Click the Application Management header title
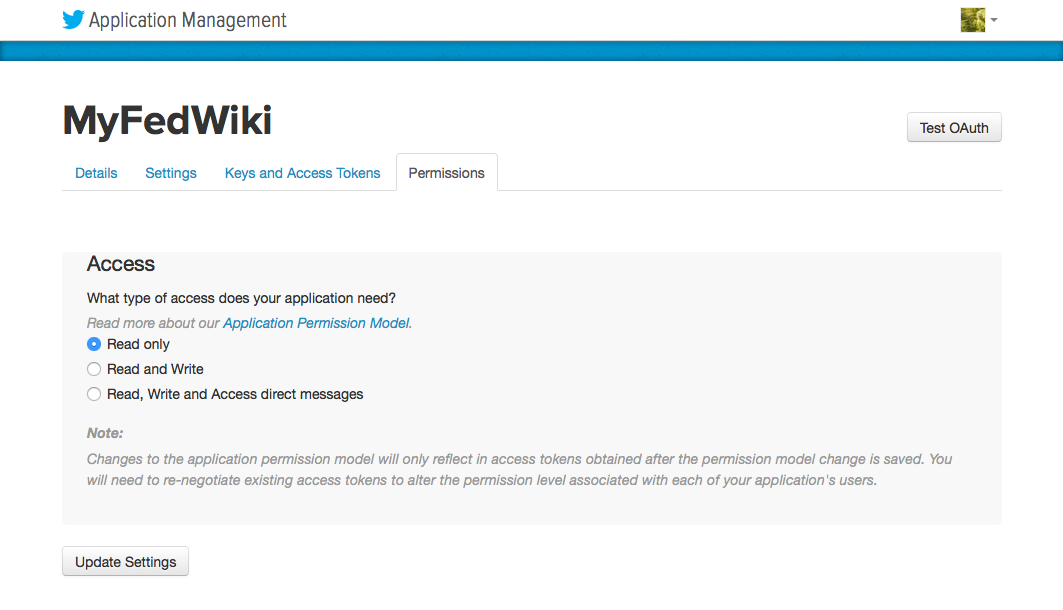Screen dimensions: 1063x610 click(x=188, y=20)
